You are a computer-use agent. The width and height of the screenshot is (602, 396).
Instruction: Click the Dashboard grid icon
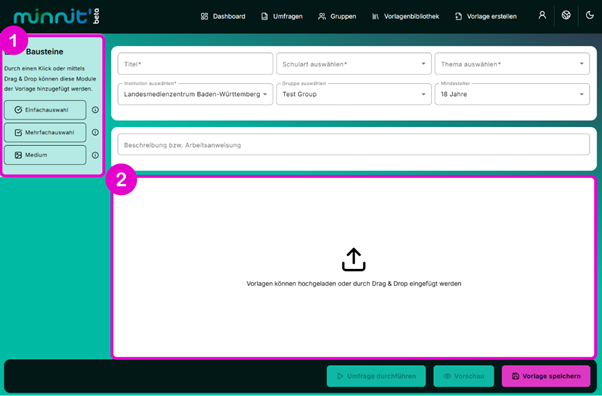tap(204, 17)
